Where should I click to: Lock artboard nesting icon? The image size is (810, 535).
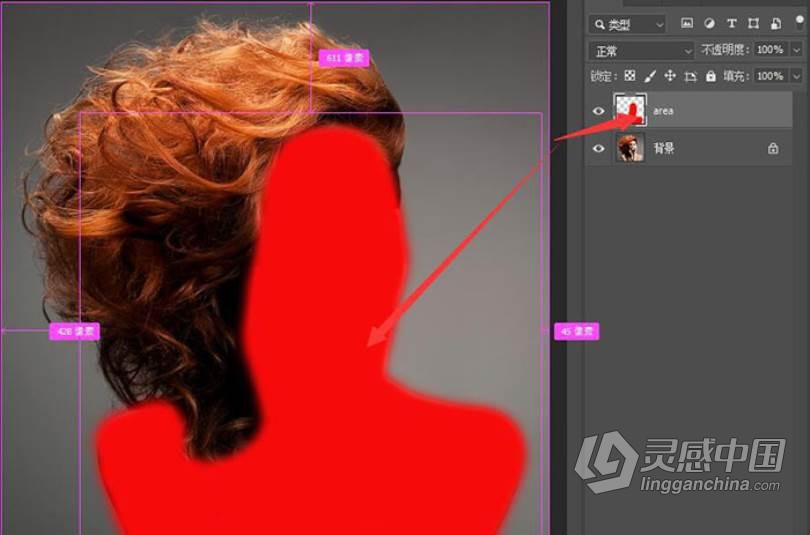(x=691, y=76)
